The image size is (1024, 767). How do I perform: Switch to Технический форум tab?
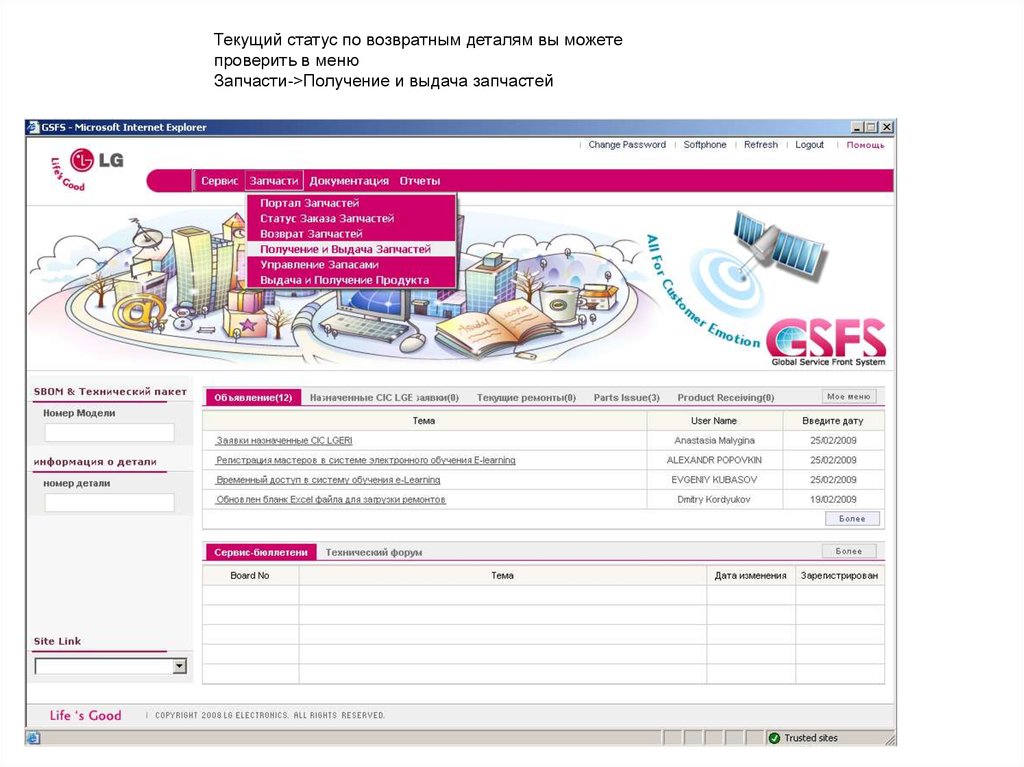point(374,552)
